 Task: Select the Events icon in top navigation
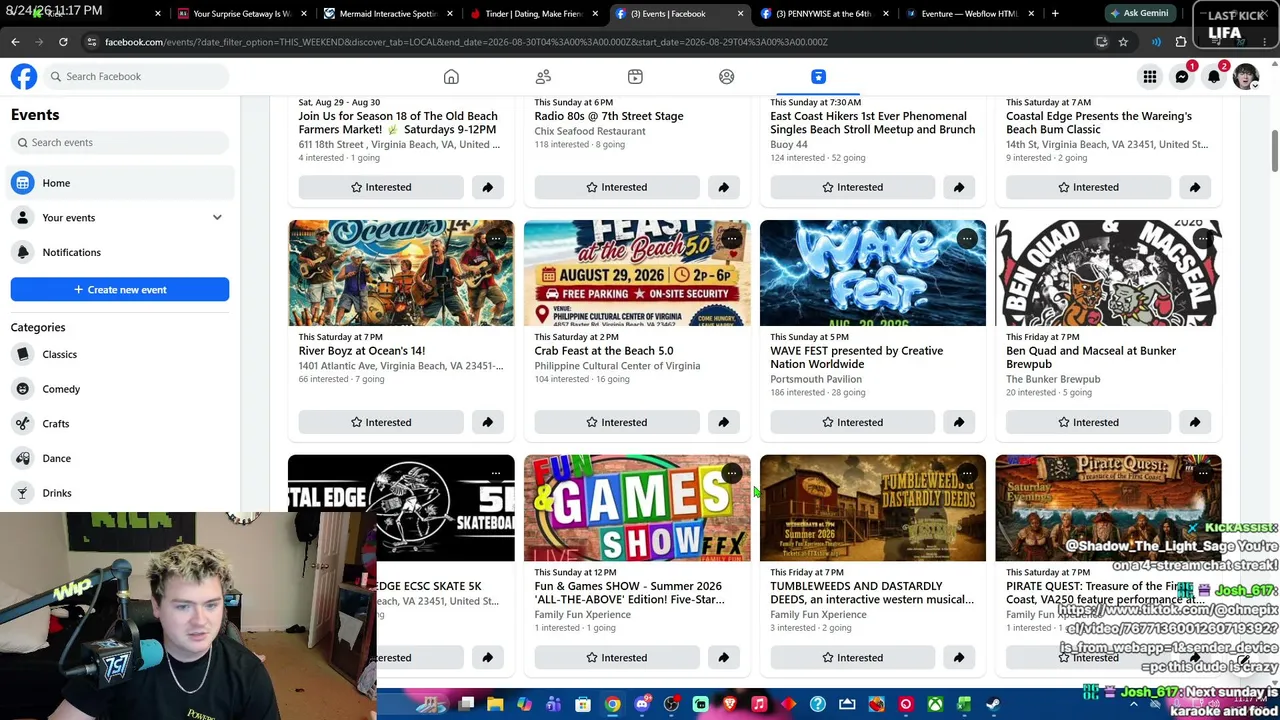tap(818, 77)
